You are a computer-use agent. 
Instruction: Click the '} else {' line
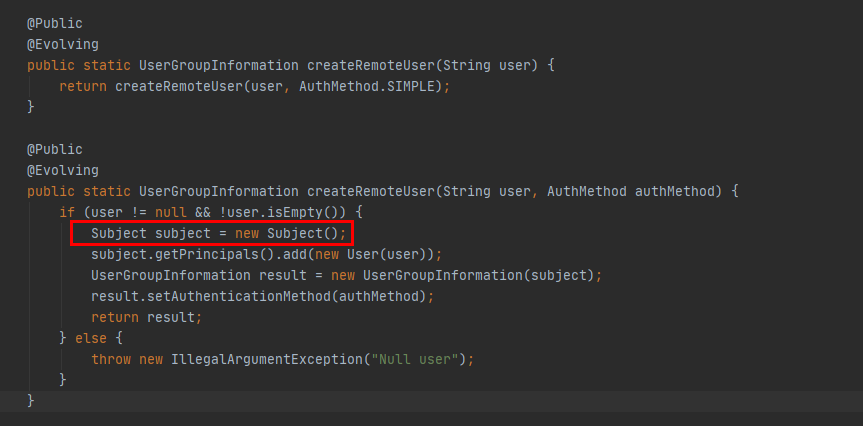tap(91, 338)
